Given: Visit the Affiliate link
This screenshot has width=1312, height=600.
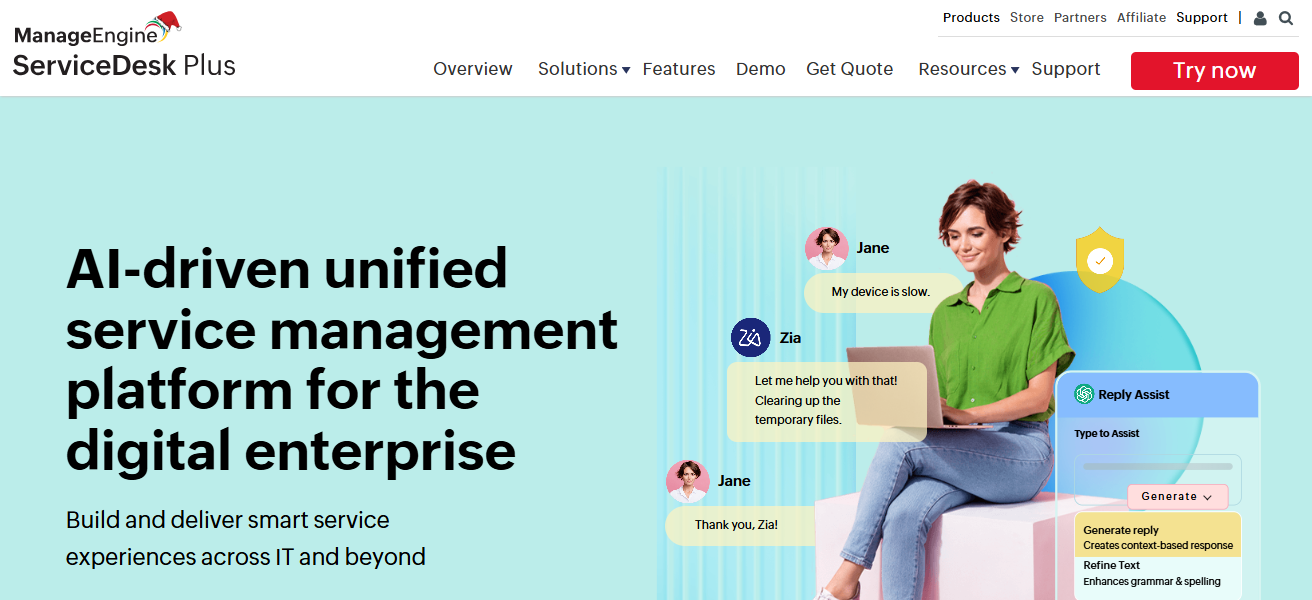Looking at the screenshot, I should (x=1141, y=17).
